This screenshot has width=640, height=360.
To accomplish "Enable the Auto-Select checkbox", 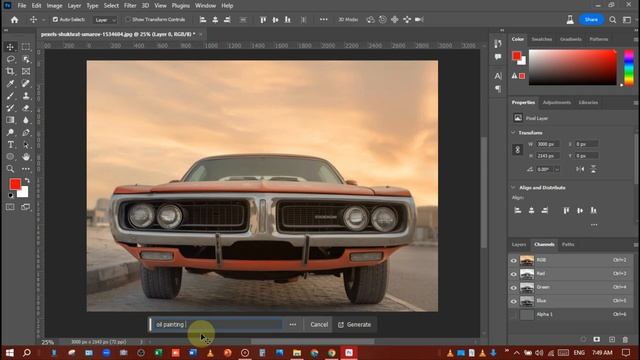I will (55, 20).
